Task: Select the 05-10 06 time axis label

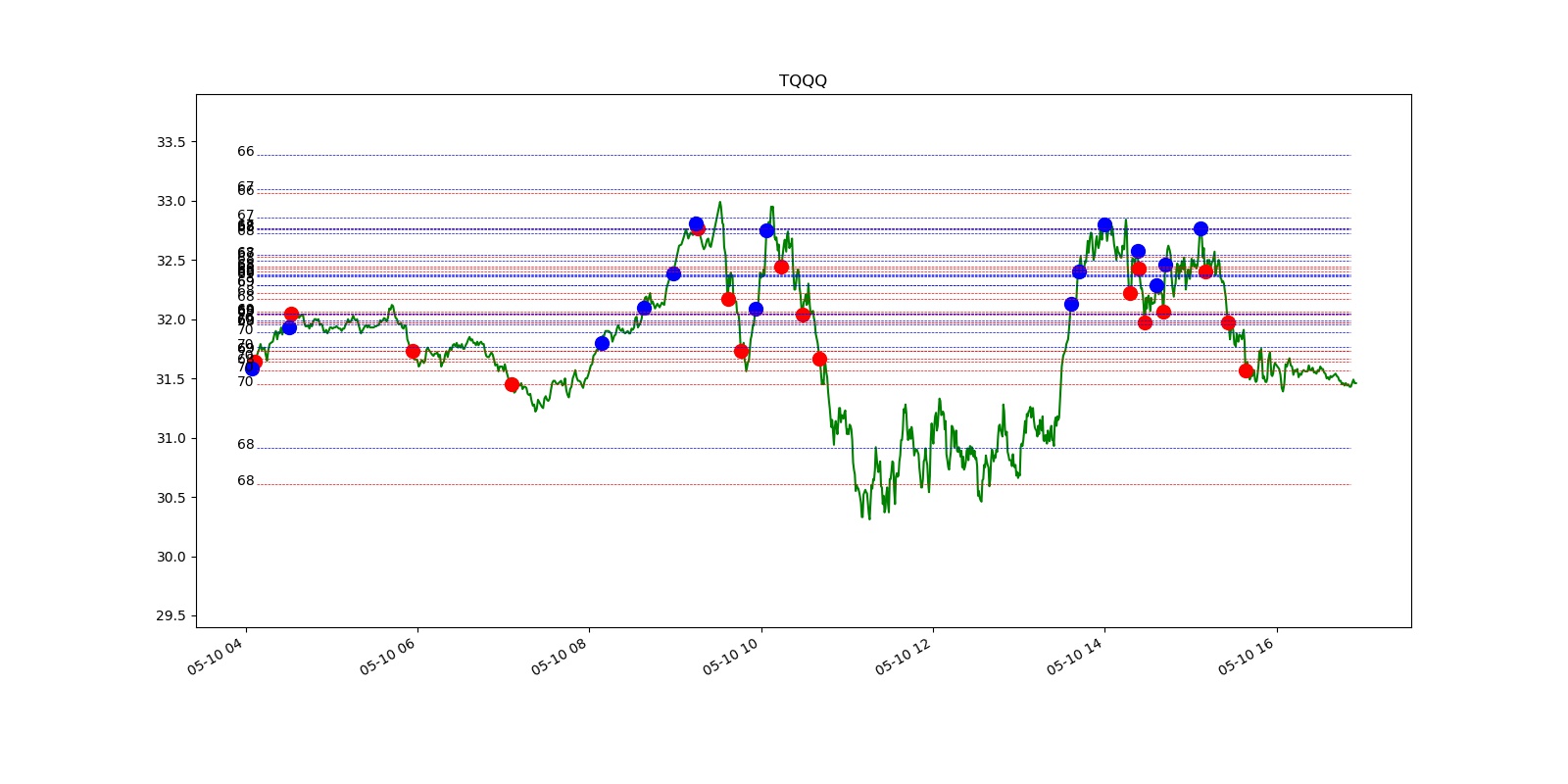Action: pyautogui.click(x=388, y=657)
